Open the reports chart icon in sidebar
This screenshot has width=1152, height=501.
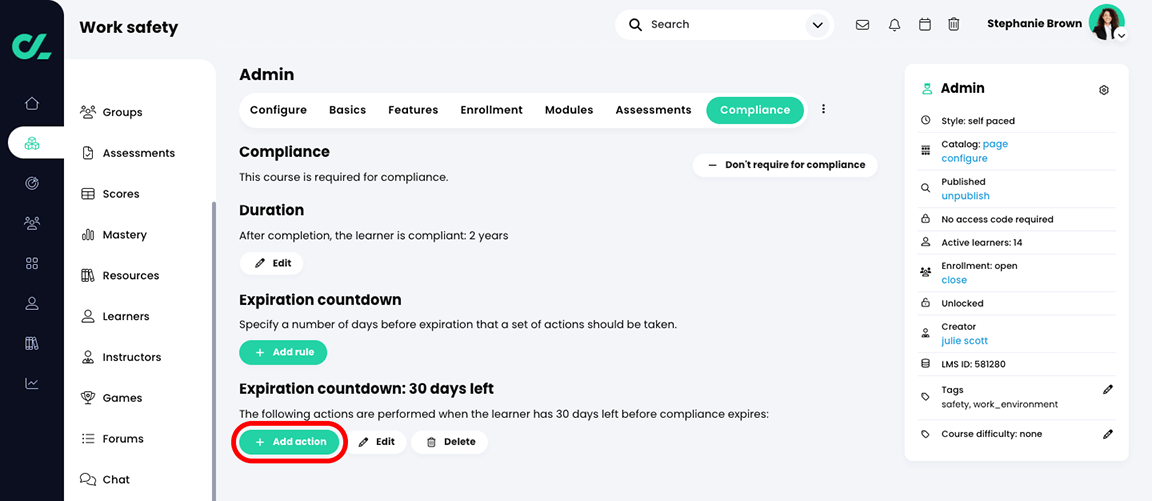[32, 383]
